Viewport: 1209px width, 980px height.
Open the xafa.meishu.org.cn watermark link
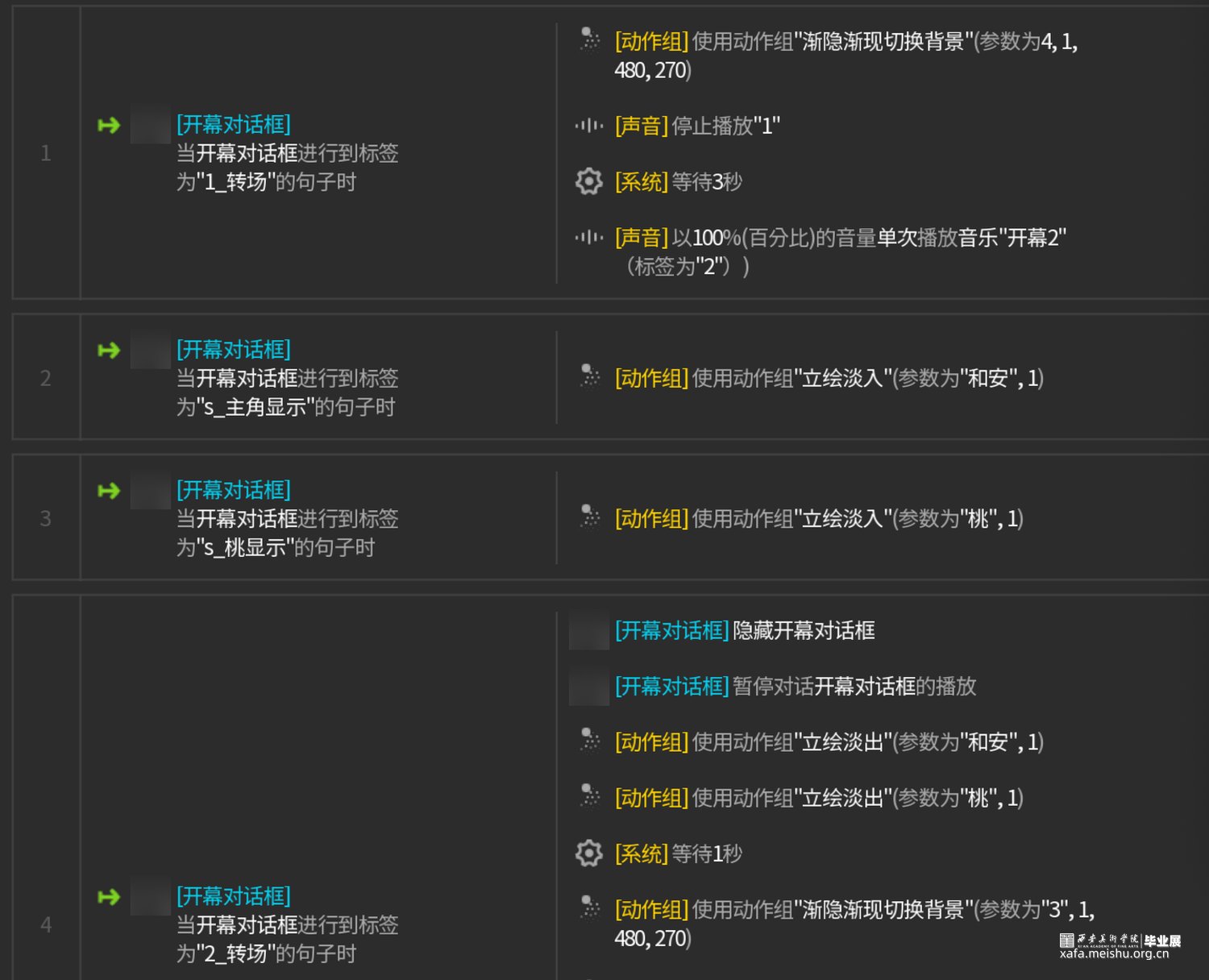1114,953
